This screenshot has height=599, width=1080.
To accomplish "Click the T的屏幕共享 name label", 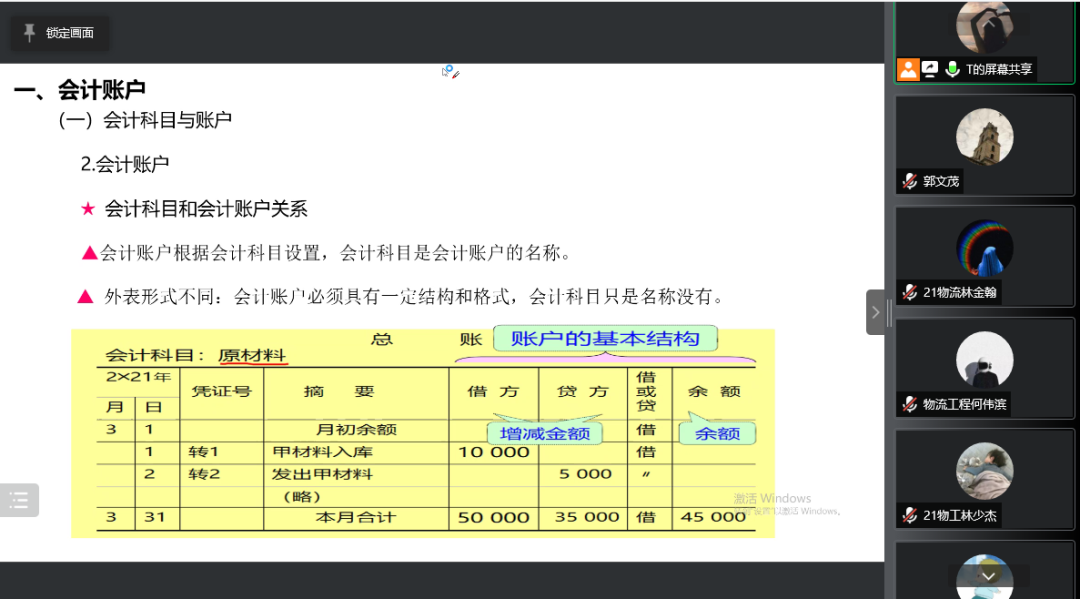I will [x=998, y=69].
